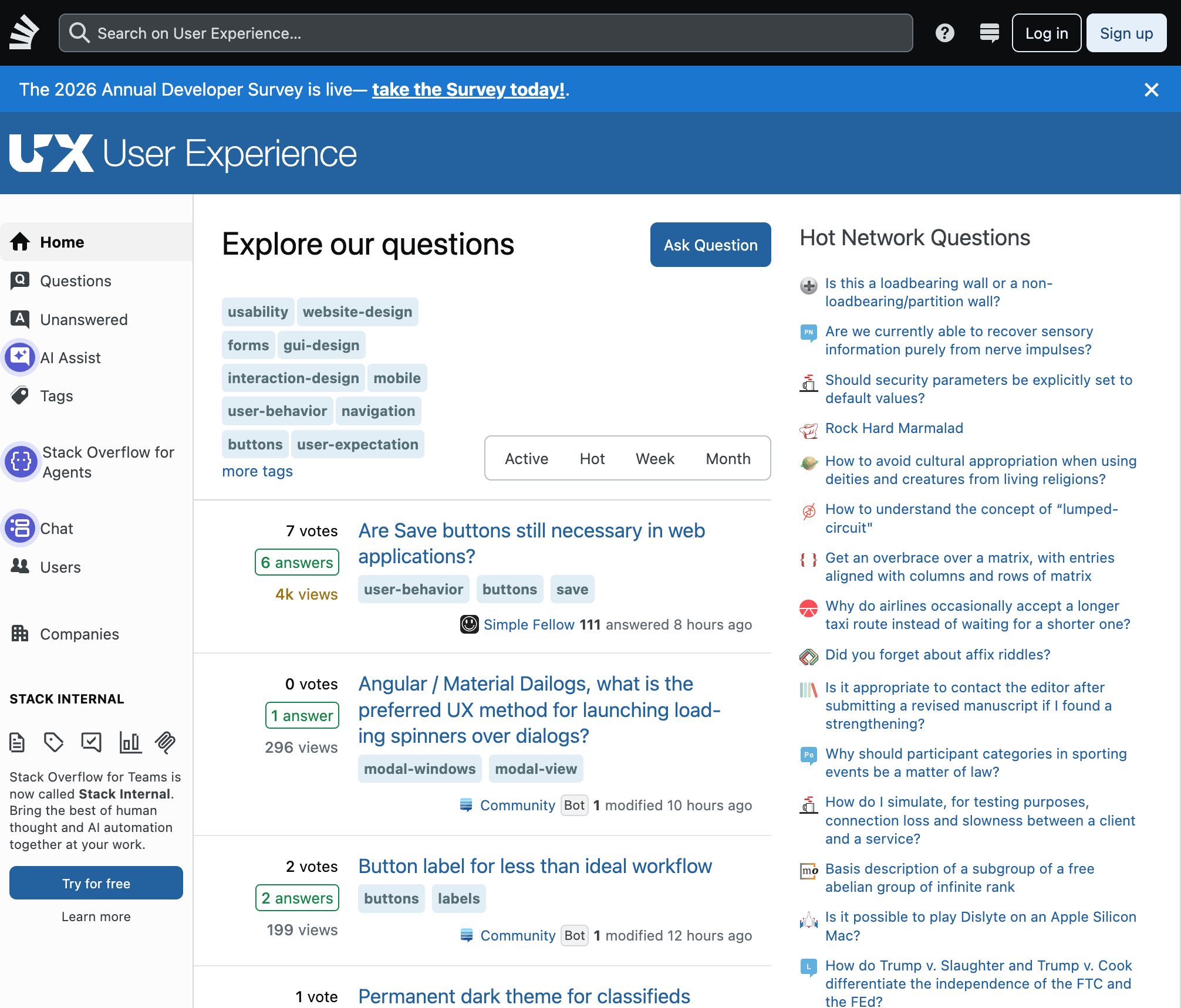Click the 1 answer badge

coord(302,715)
